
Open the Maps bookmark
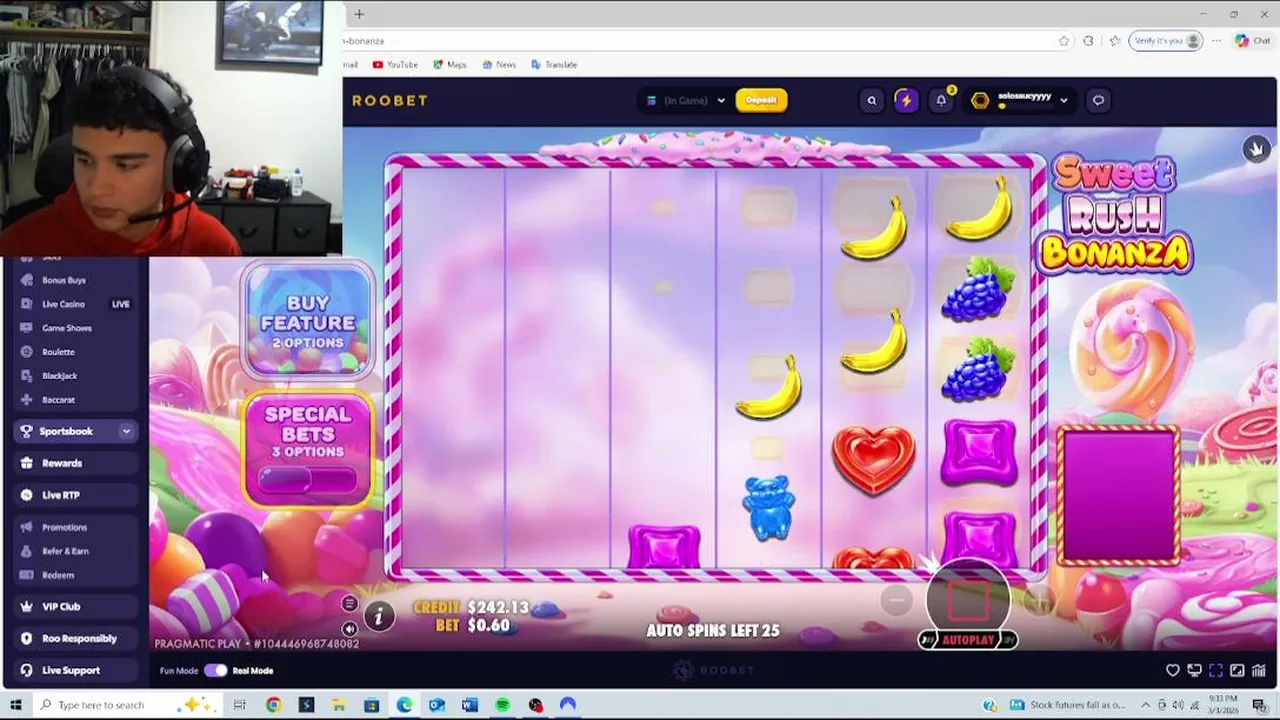(x=450, y=64)
